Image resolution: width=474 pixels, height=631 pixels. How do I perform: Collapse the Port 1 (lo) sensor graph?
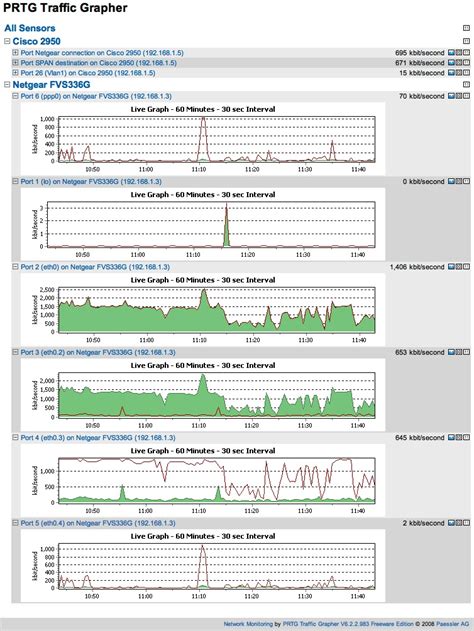(15, 181)
